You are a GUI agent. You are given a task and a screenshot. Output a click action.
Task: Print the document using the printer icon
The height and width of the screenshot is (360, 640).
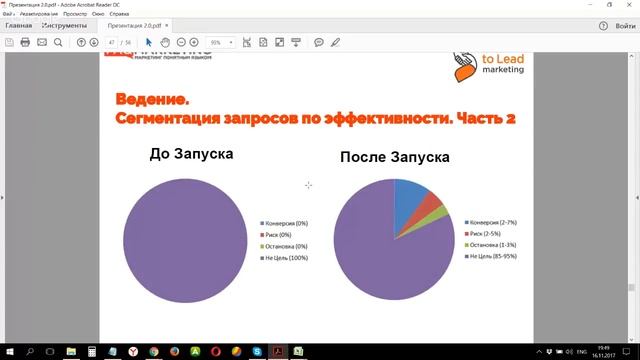tap(25, 42)
